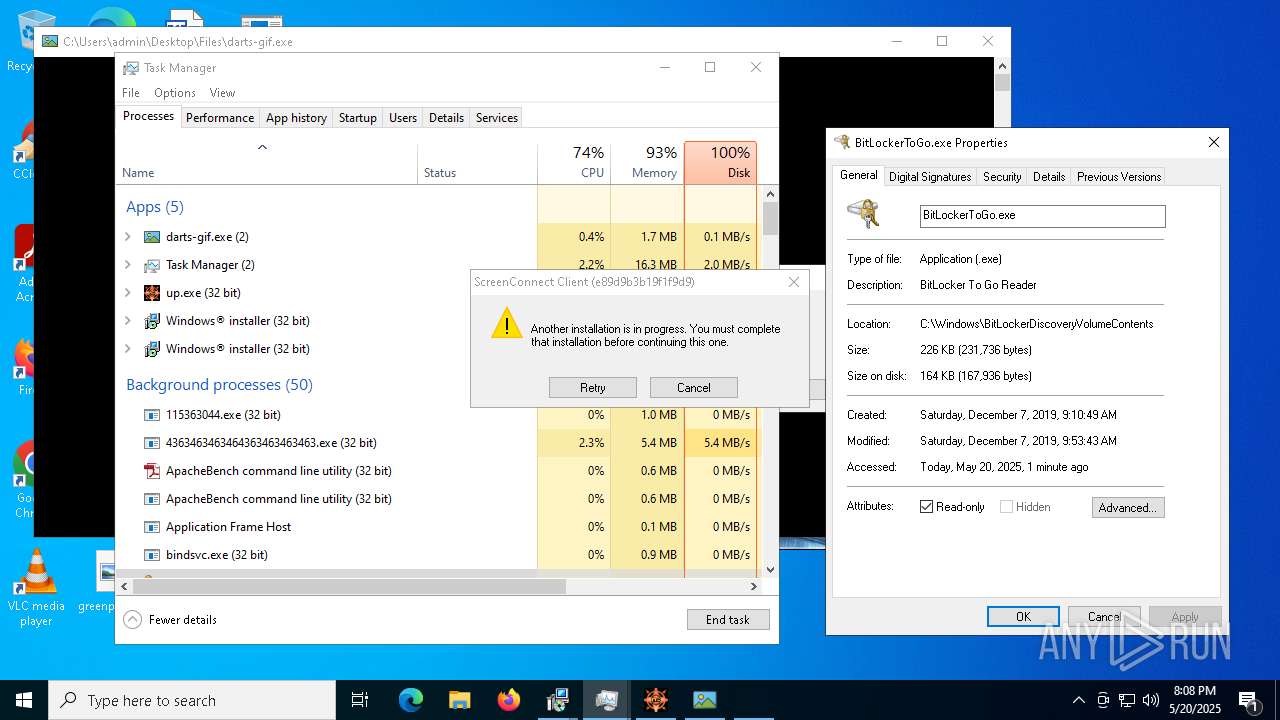Click the darts-gif.exe process icon
1280x720 pixels.
coord(152,237)
